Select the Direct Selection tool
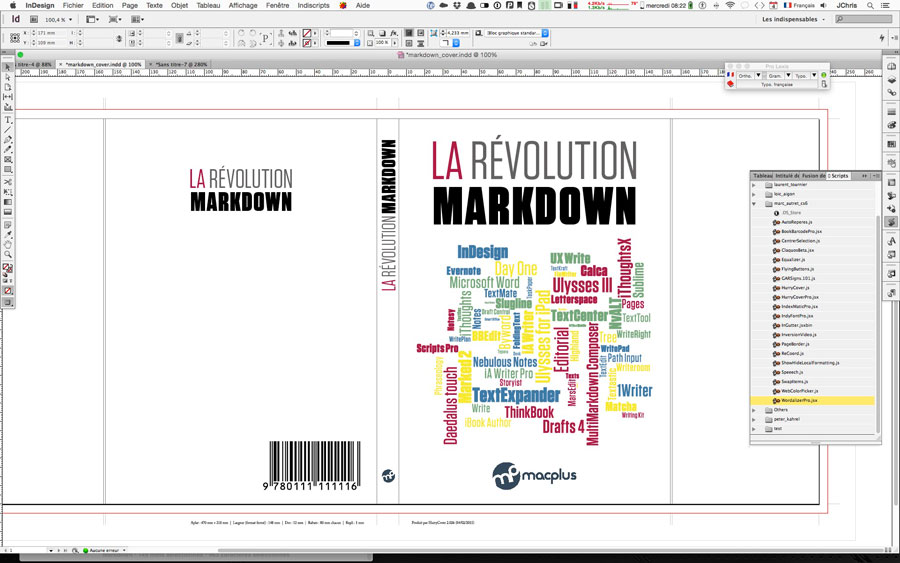Viewport: 900px width, 563px height. pos(8,77)
